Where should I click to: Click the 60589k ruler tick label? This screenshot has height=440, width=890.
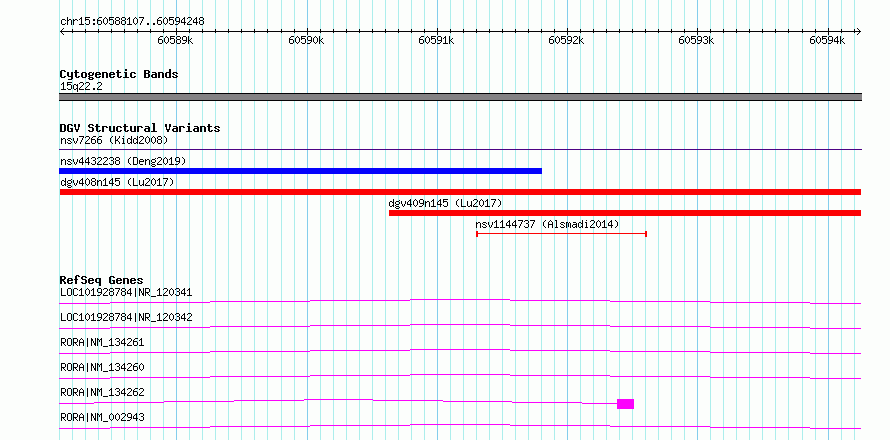(175, 40)
